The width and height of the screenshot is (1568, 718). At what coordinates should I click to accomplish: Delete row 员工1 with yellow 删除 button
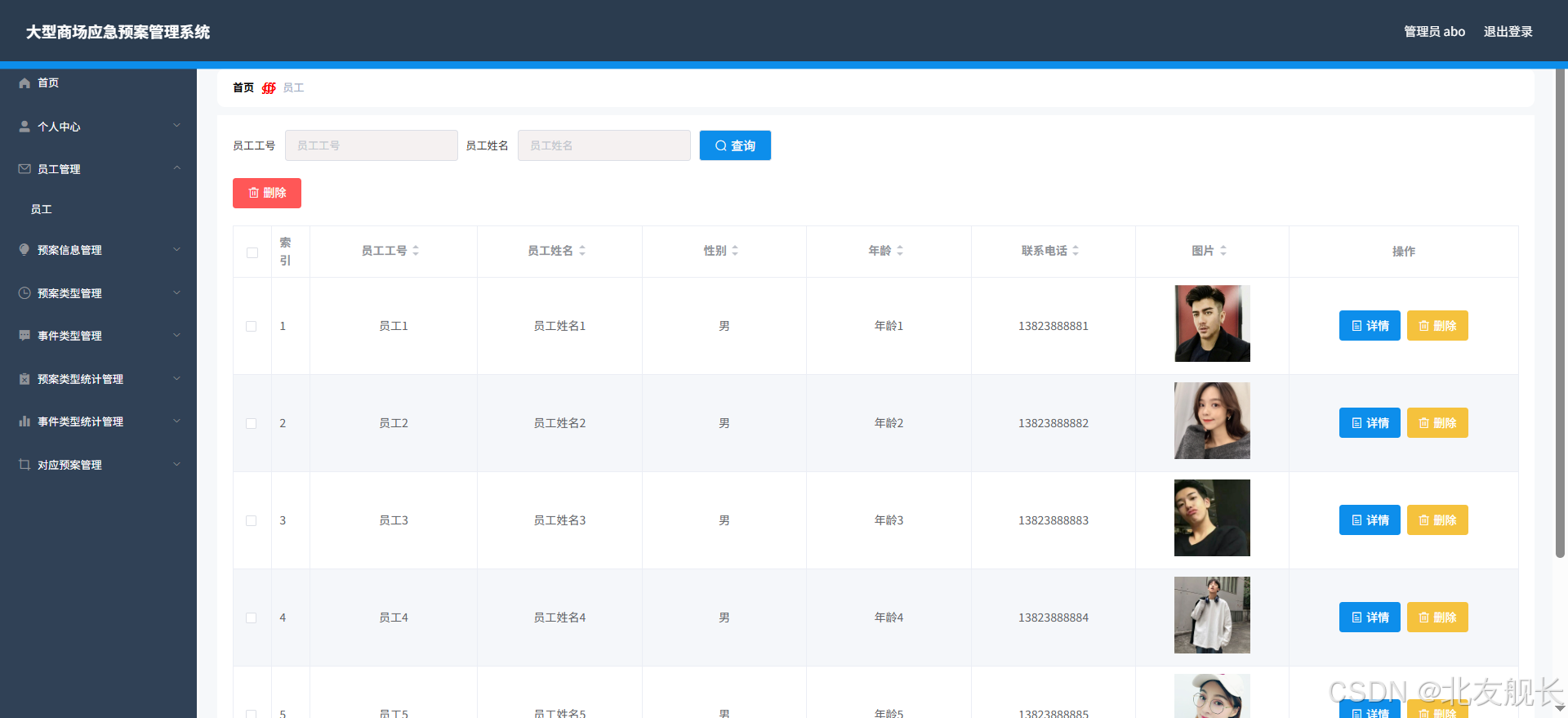(x=1437, y=326)
